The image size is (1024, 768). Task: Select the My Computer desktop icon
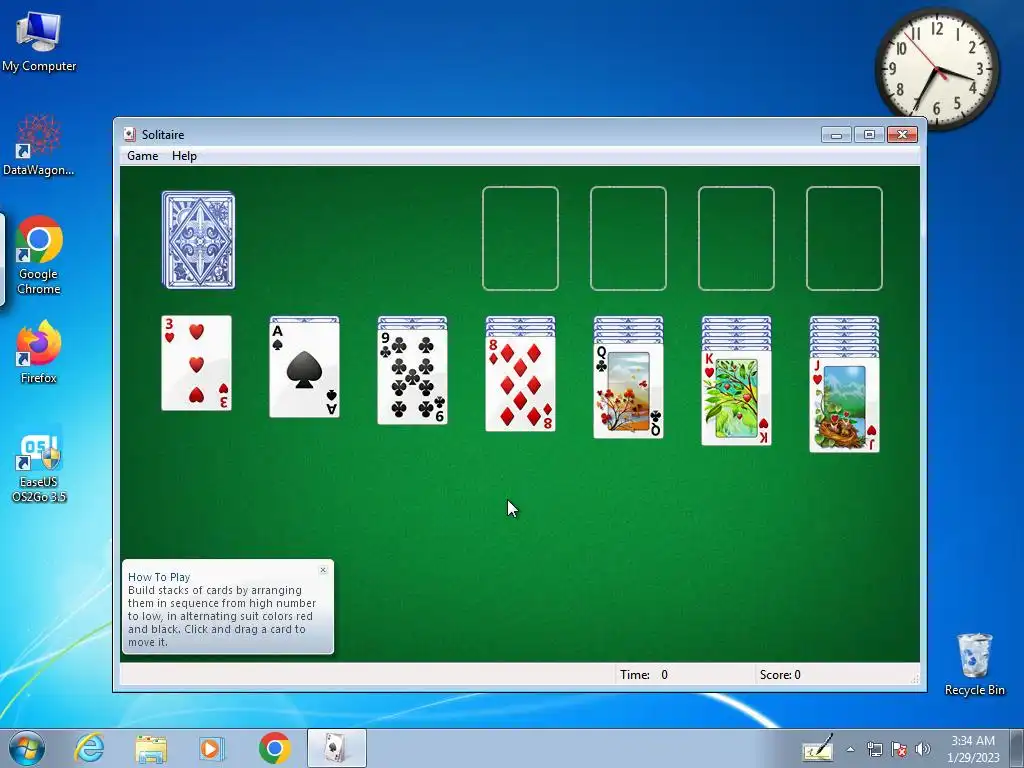39,42
